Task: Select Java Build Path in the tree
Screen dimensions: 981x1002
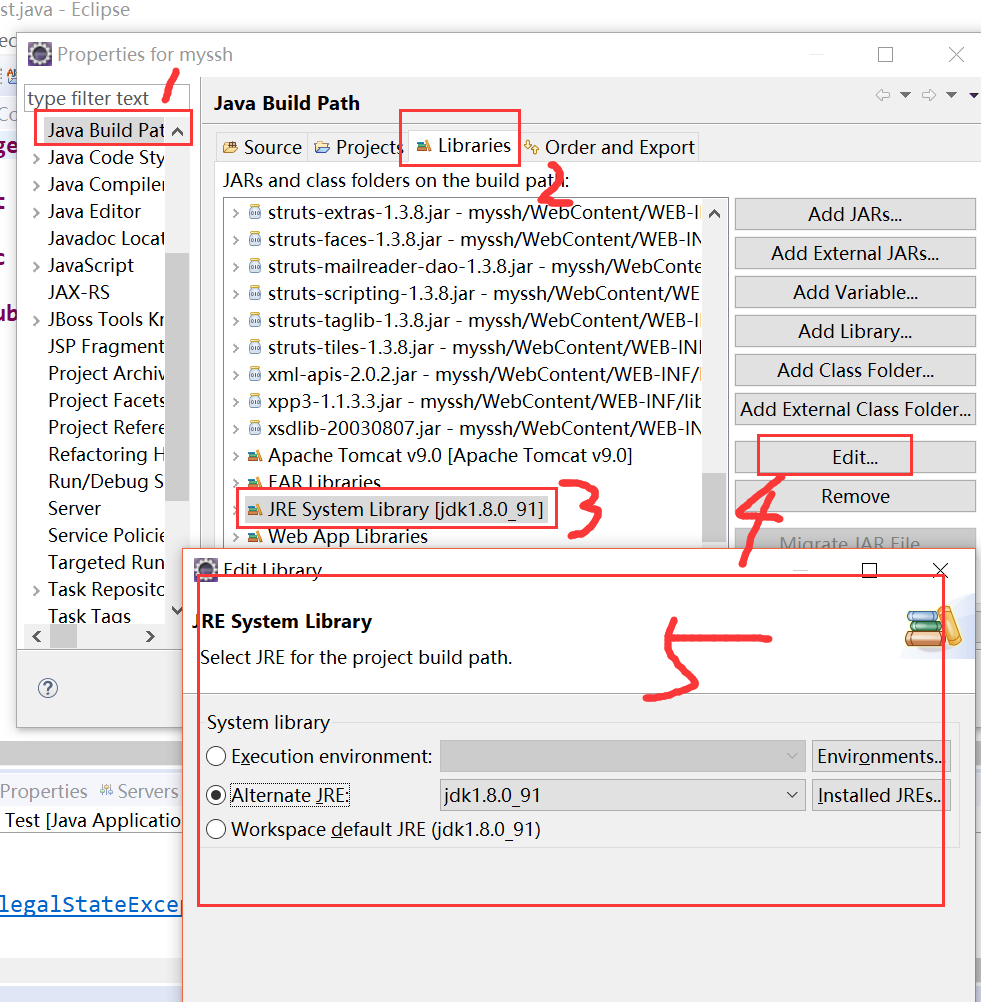Action: coord(105,130)
